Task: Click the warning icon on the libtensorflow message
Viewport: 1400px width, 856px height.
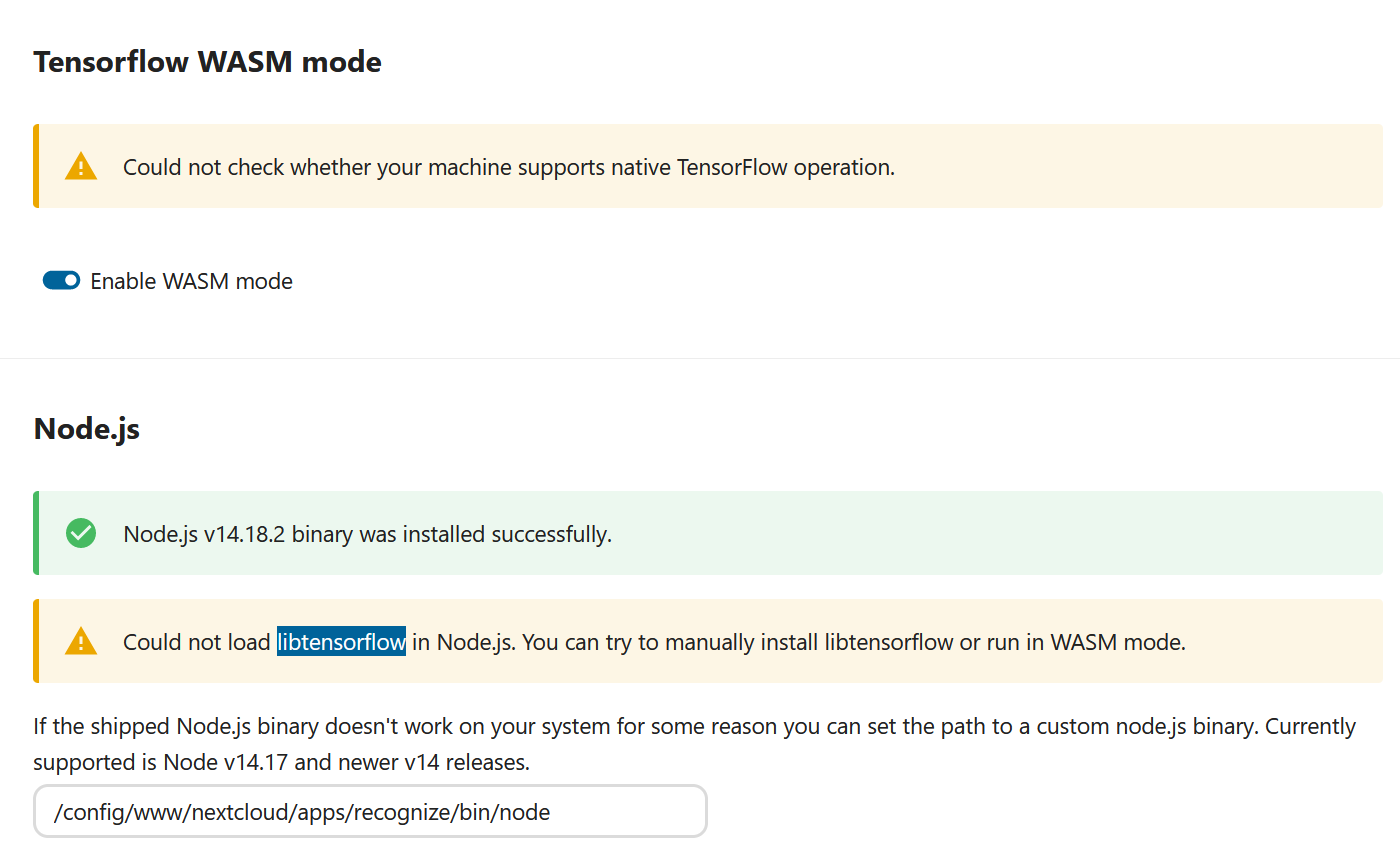Action: pos(80,641)
